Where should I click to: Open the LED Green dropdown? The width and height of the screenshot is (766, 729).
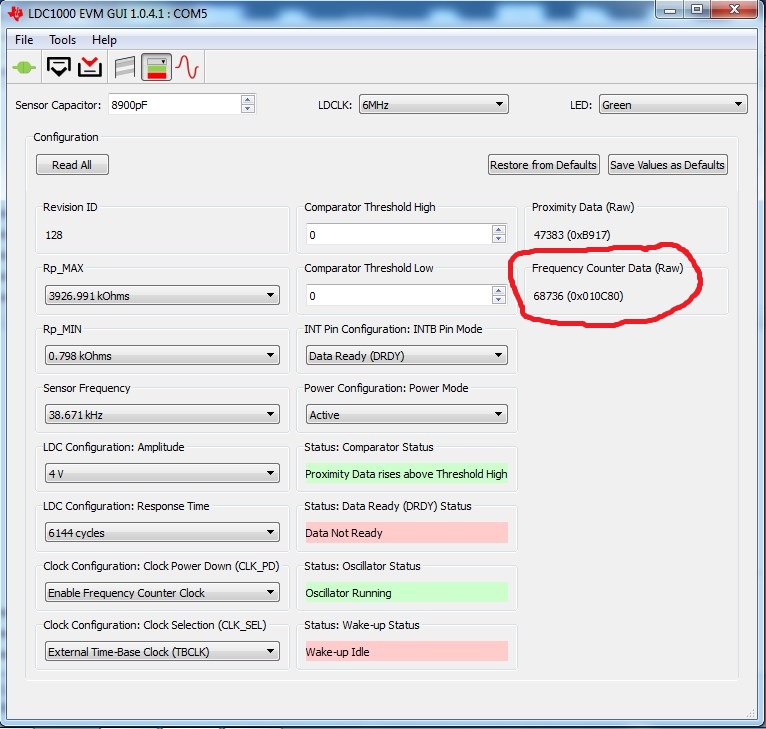[x=673, y=105]
